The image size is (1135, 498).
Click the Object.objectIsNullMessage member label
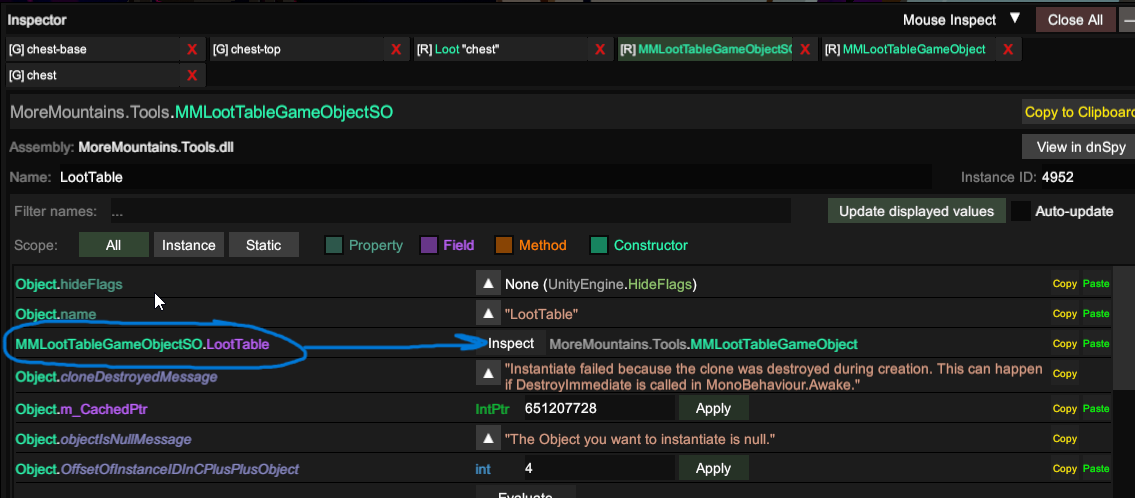point(104,439)
